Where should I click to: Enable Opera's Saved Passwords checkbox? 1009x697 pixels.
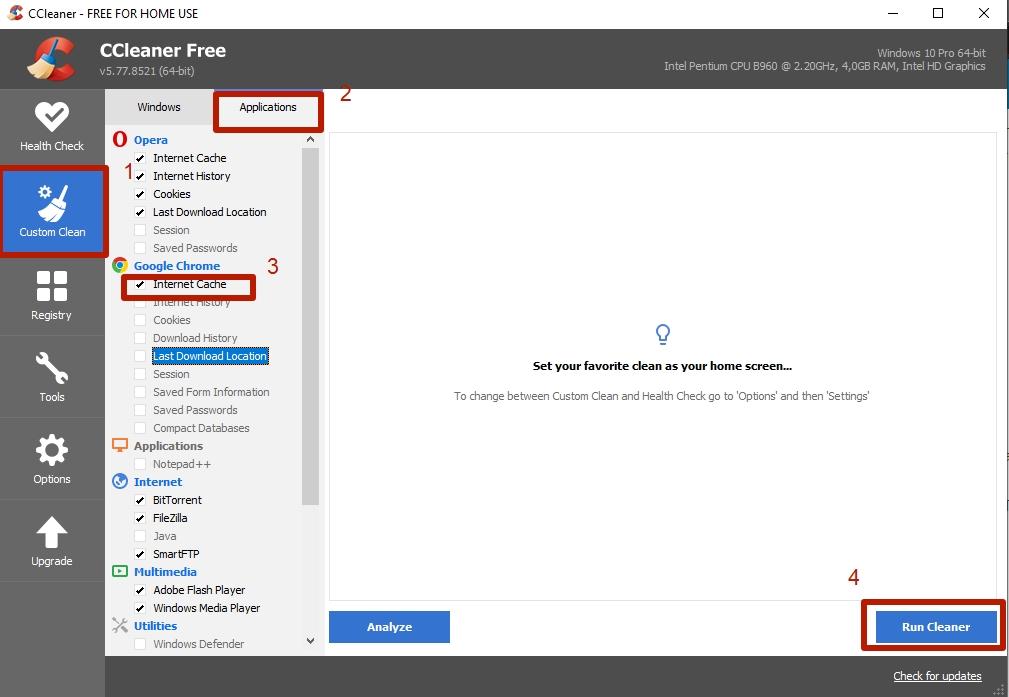point(140,248)
